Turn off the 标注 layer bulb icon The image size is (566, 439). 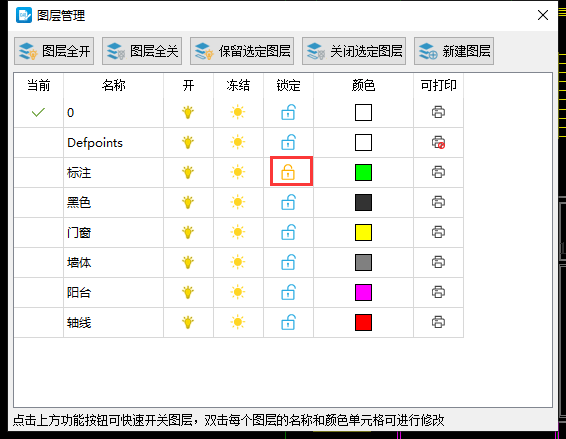tap(188, 172)
